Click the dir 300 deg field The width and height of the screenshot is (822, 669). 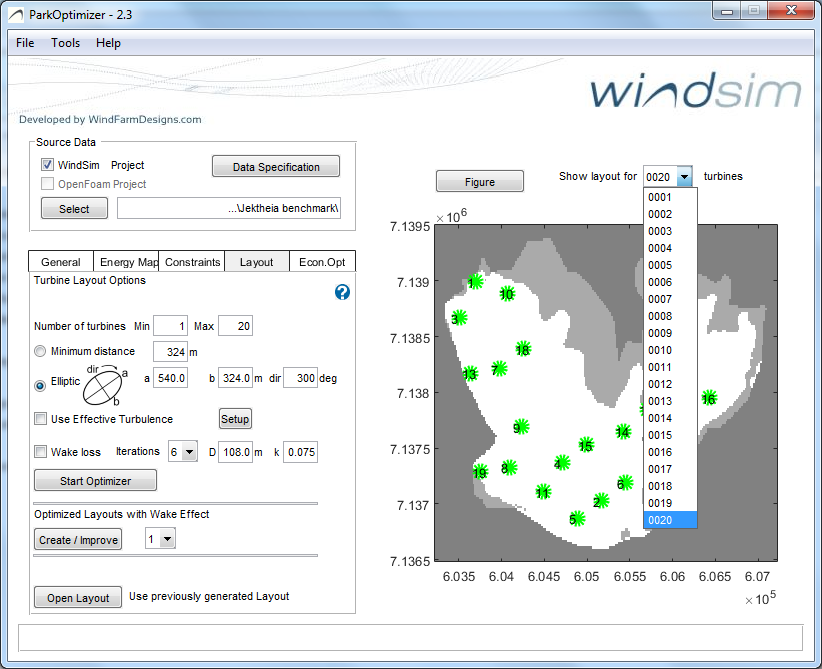[300, 378]
